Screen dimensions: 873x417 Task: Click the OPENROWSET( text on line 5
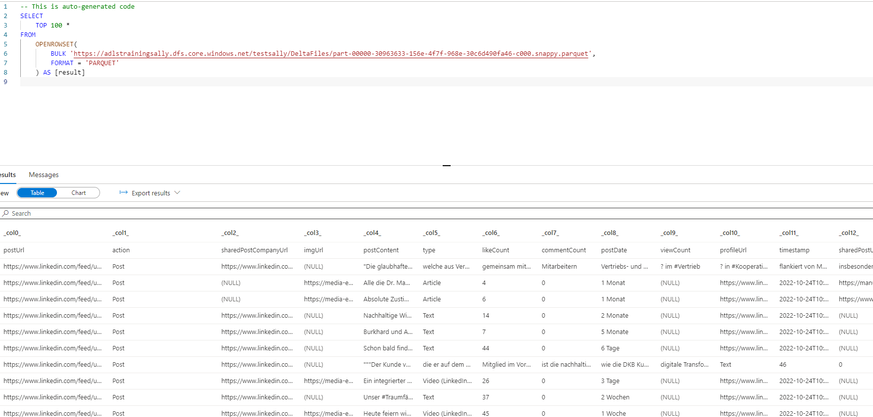[x=57, y=43]
